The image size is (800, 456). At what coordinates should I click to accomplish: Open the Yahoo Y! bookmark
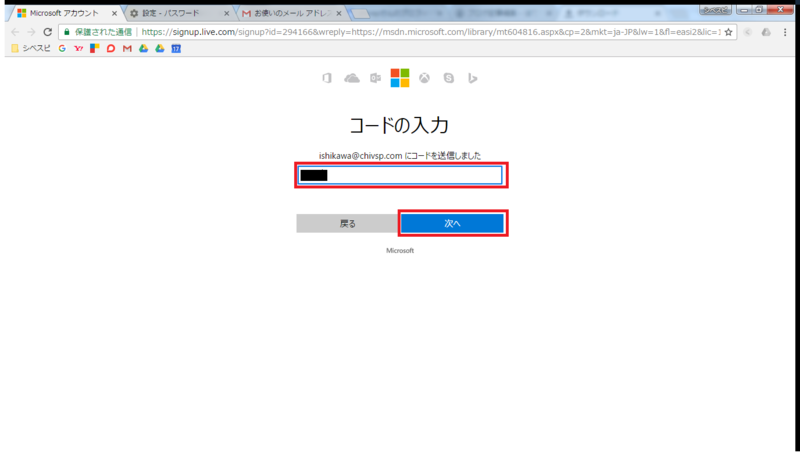[x=79, y=48]
